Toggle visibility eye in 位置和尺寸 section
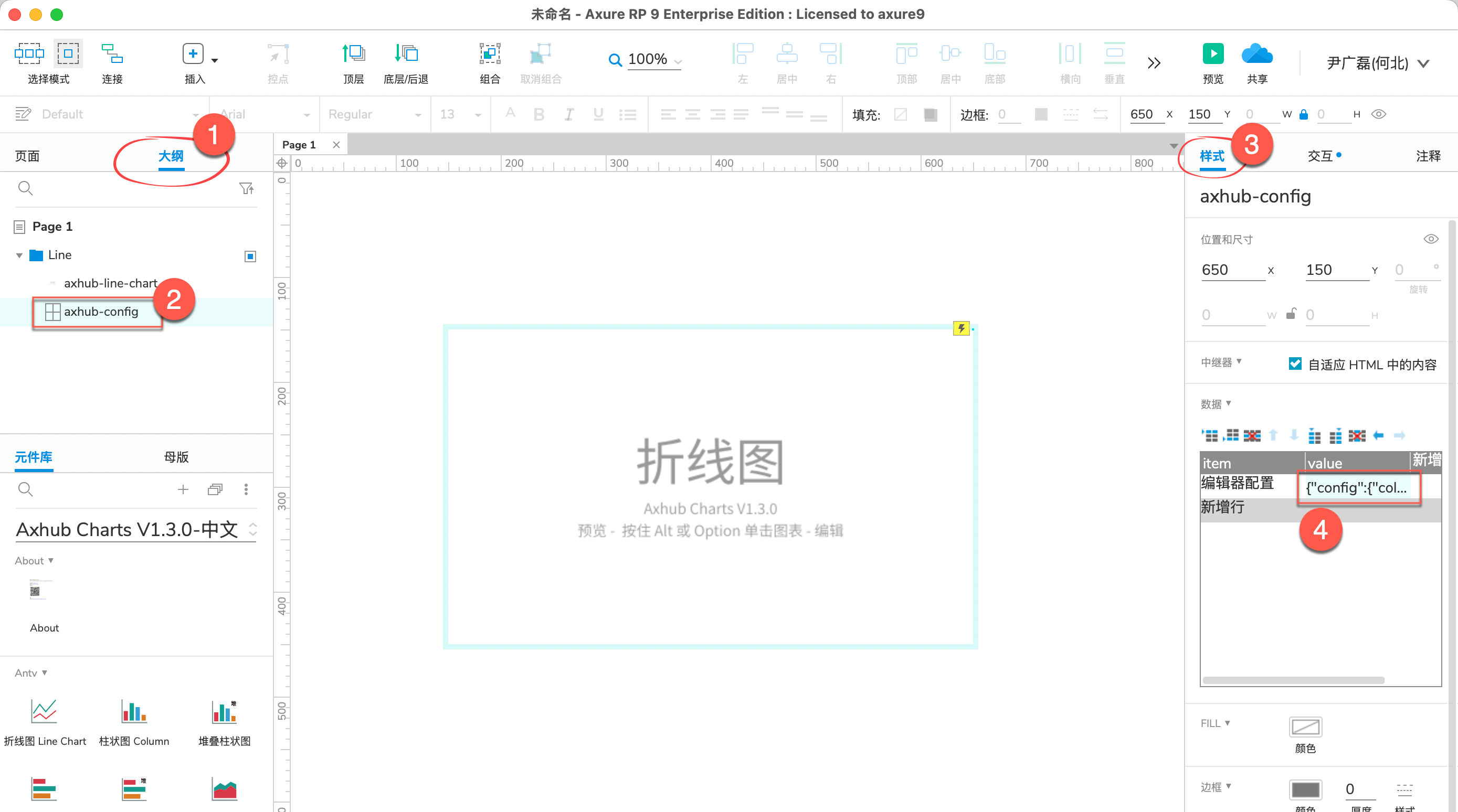The image size is (1458, 812). pyautogui.click(x=1431, y=239)
